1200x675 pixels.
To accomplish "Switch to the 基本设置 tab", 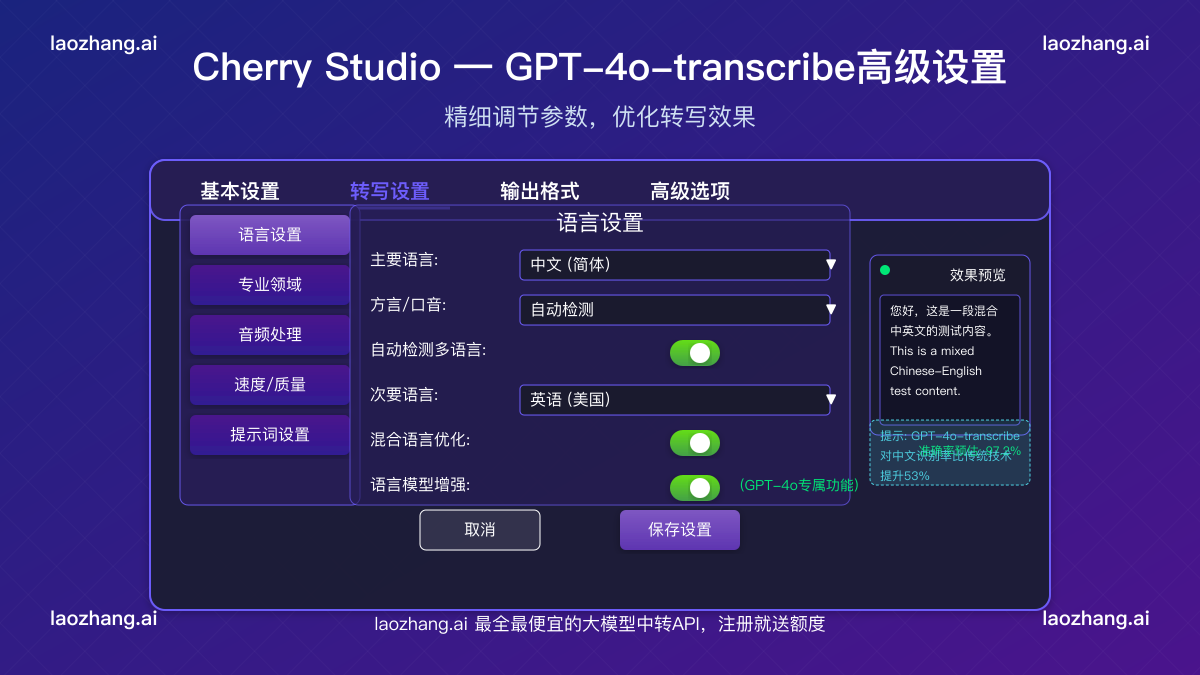I will (240, 191).
